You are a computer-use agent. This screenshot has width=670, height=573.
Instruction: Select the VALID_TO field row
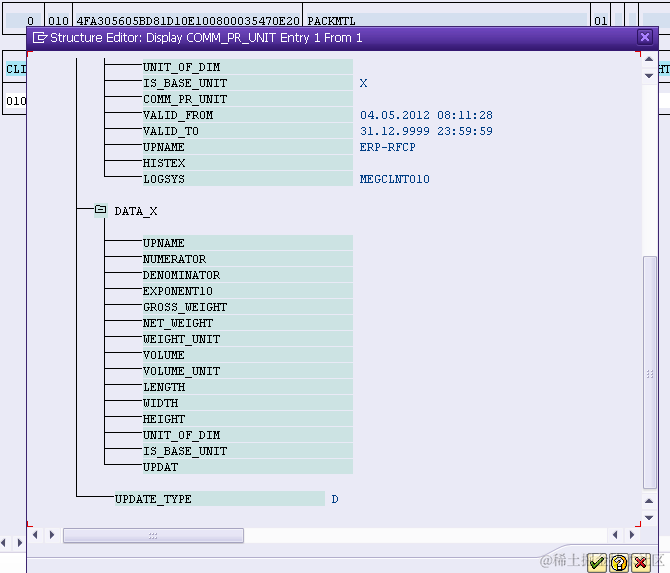click(x=248, y=131)
